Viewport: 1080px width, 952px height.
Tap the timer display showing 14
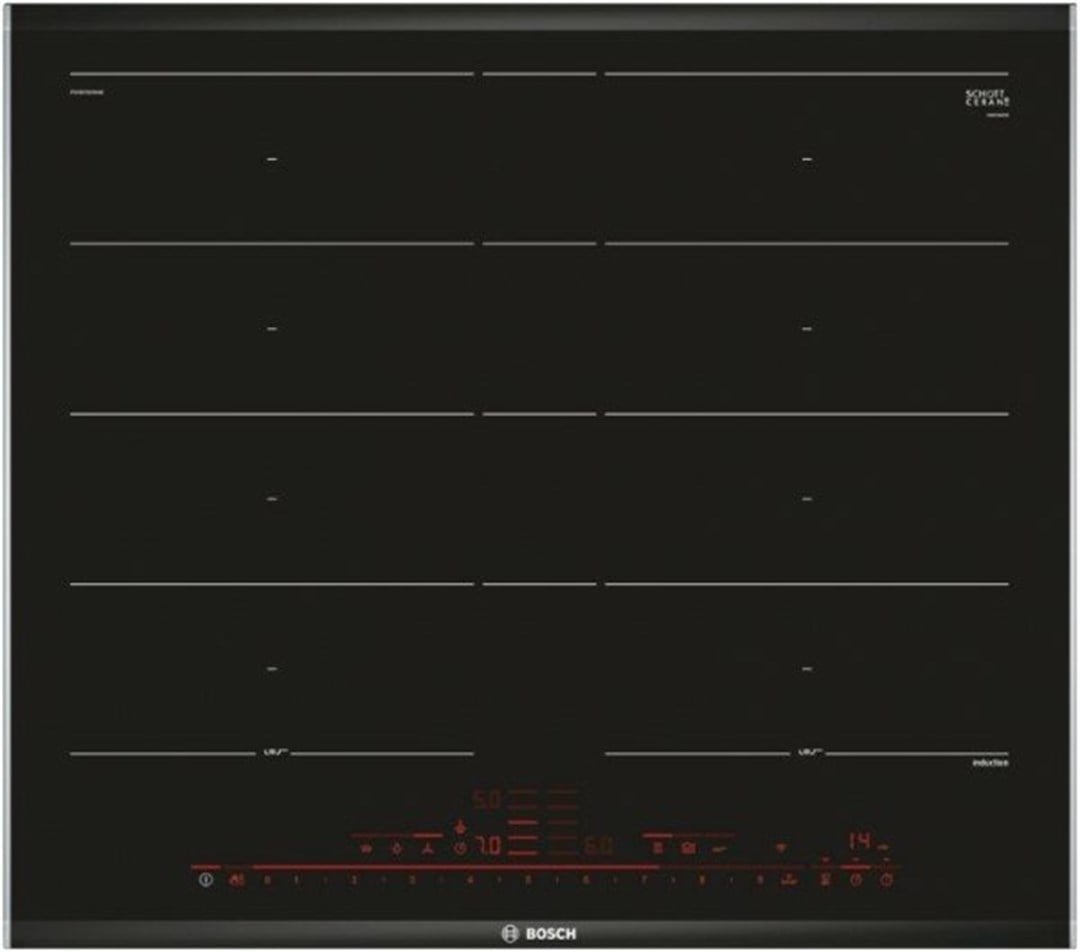(x=860, y=841)
